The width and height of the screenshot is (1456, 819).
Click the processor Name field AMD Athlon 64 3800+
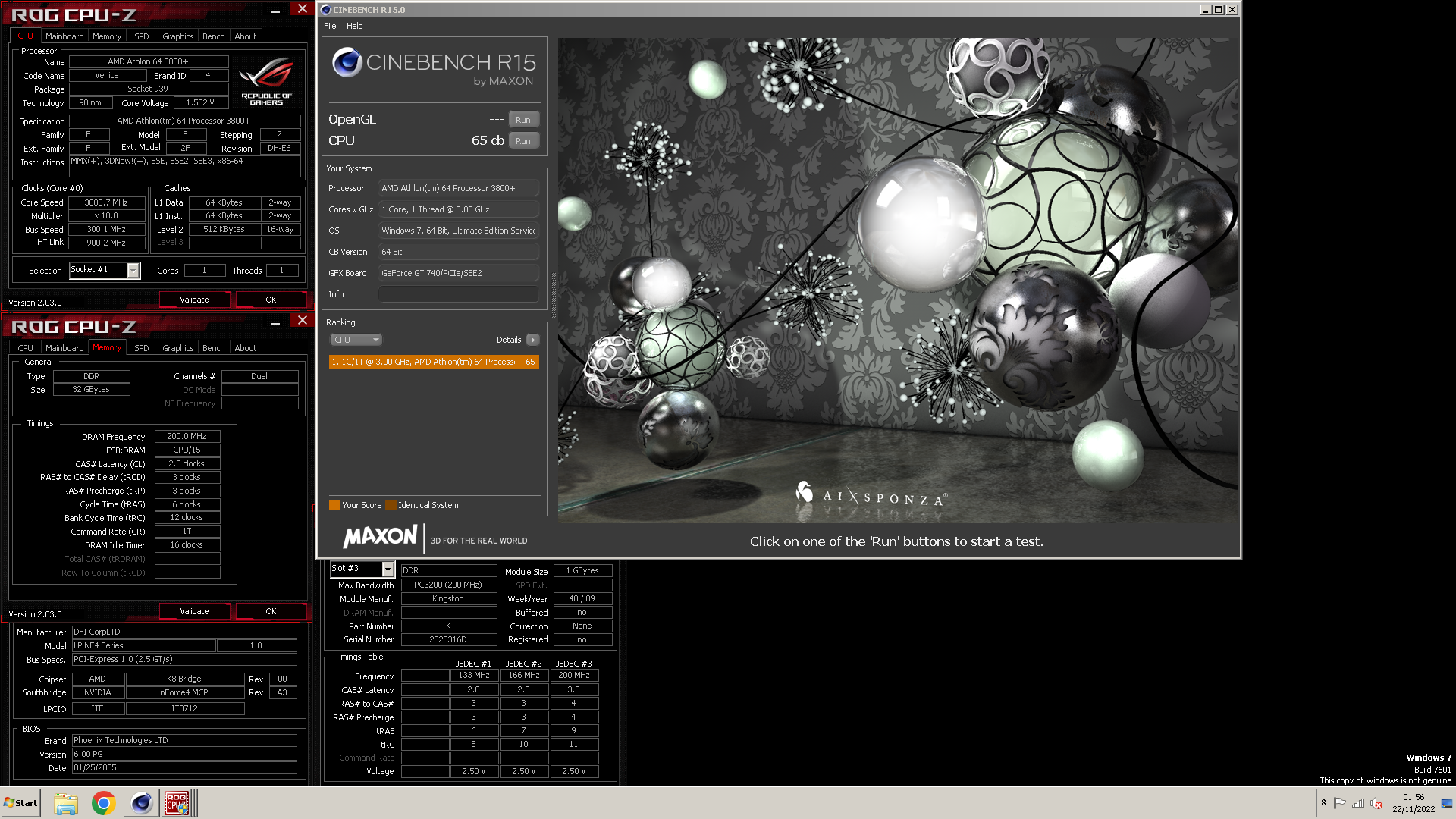click(x=148, y=61)
